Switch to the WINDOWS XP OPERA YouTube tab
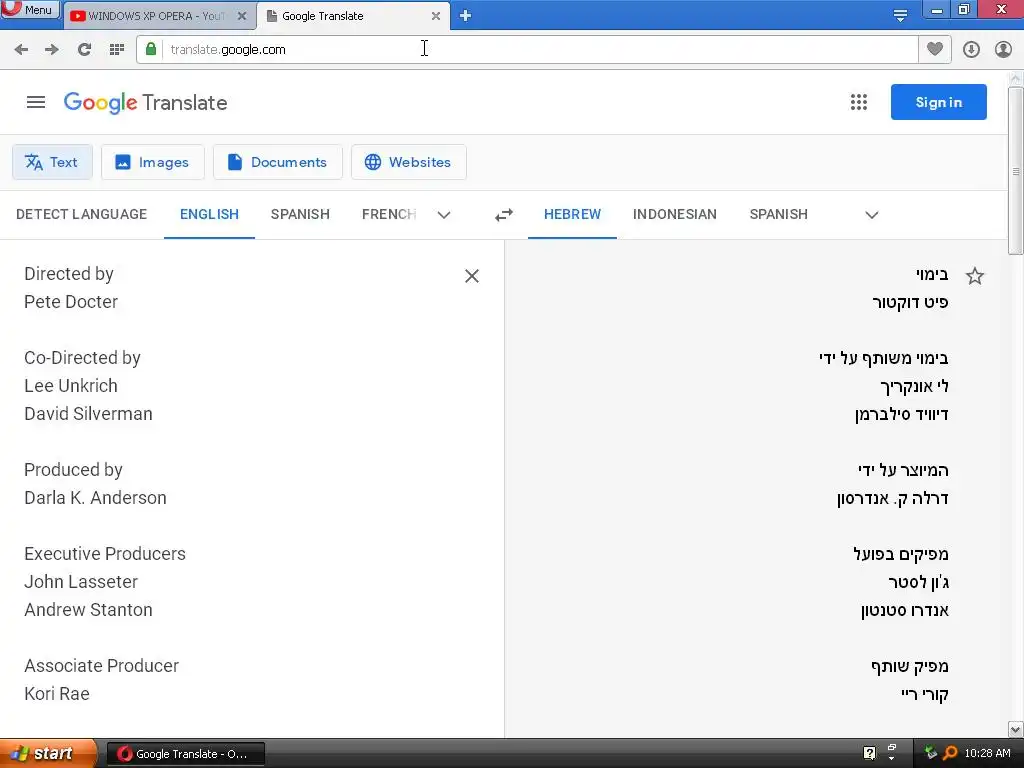Image resolution: width=1024 pixels, height=768 pixels. coord(157,16)
